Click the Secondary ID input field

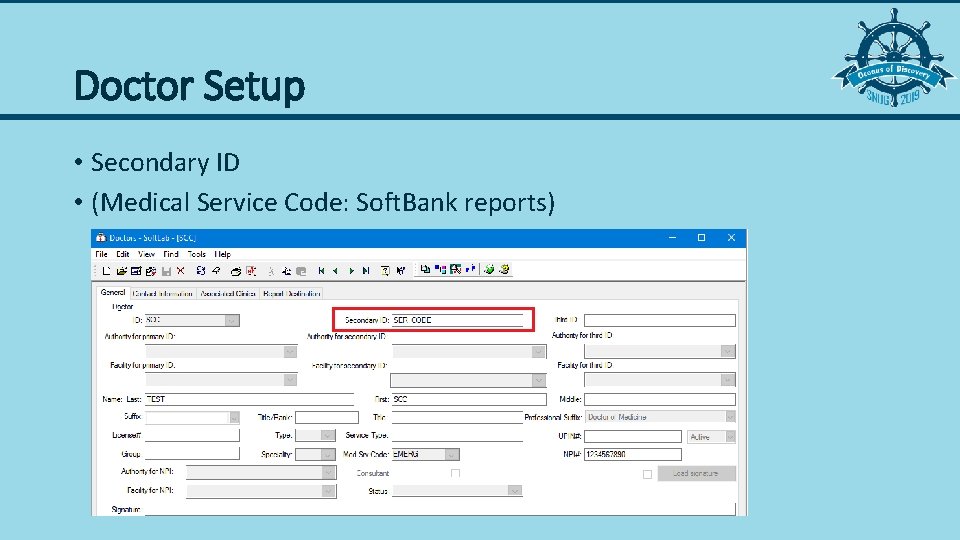[457, 320]
